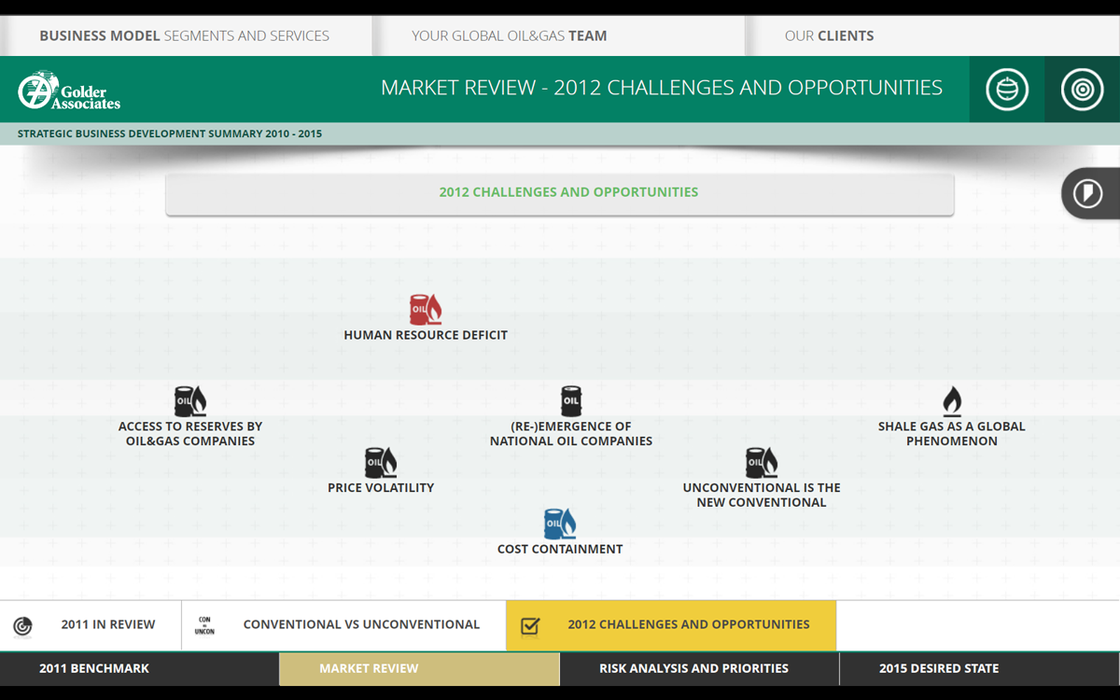Screen dimensions: 1120x700
Task: Open the National Oil Companies barrel icon
Action: click(571, 401)
